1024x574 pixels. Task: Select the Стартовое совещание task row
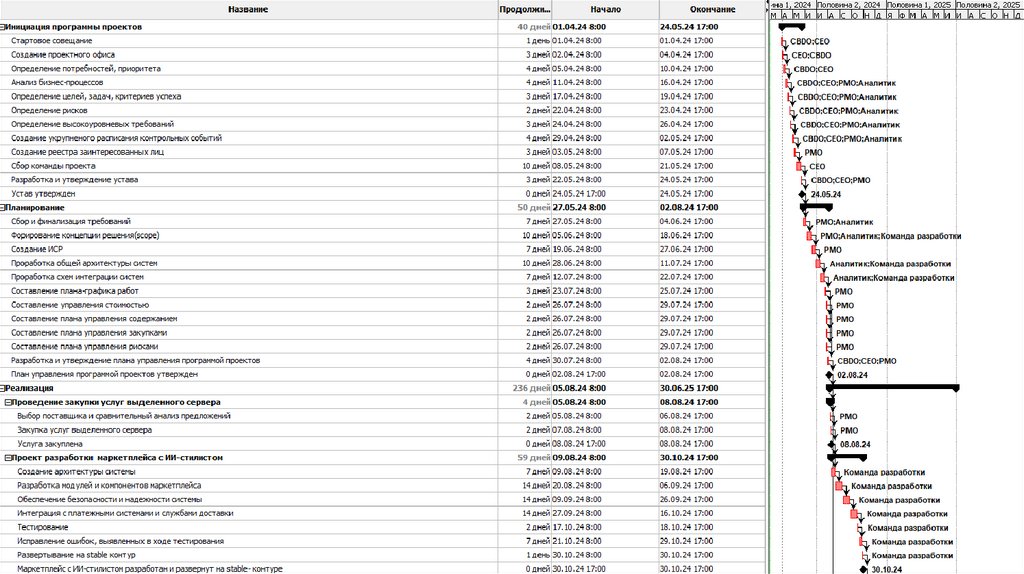[x=52, y=40]
